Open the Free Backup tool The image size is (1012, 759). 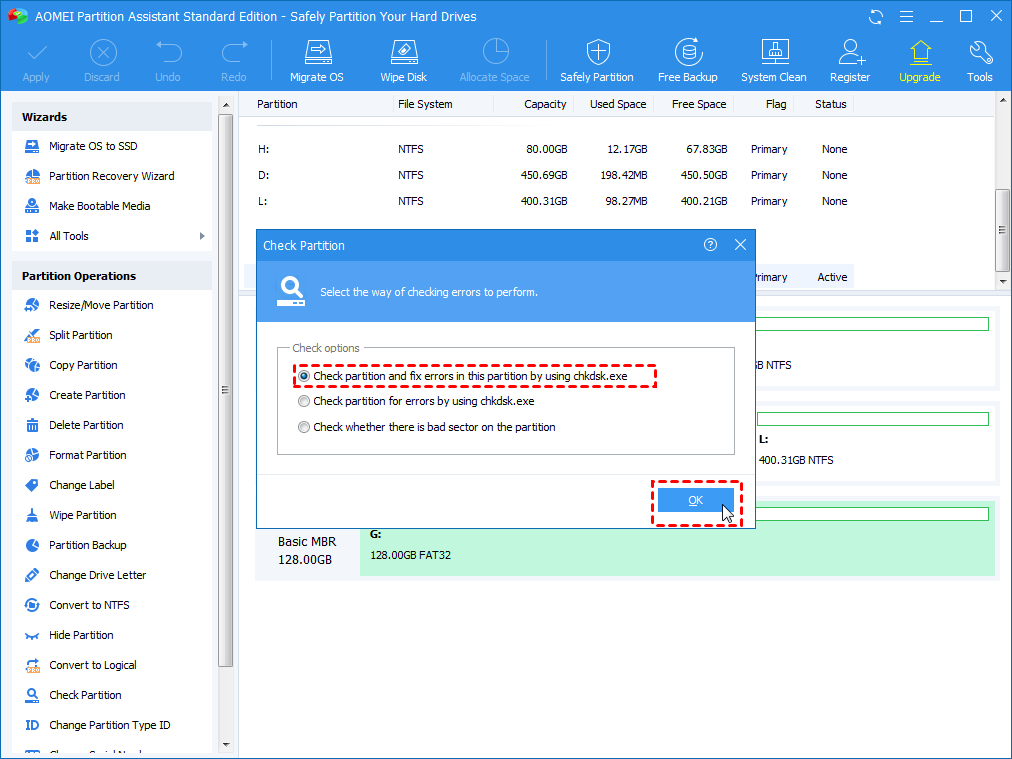(x=687, y=61)
